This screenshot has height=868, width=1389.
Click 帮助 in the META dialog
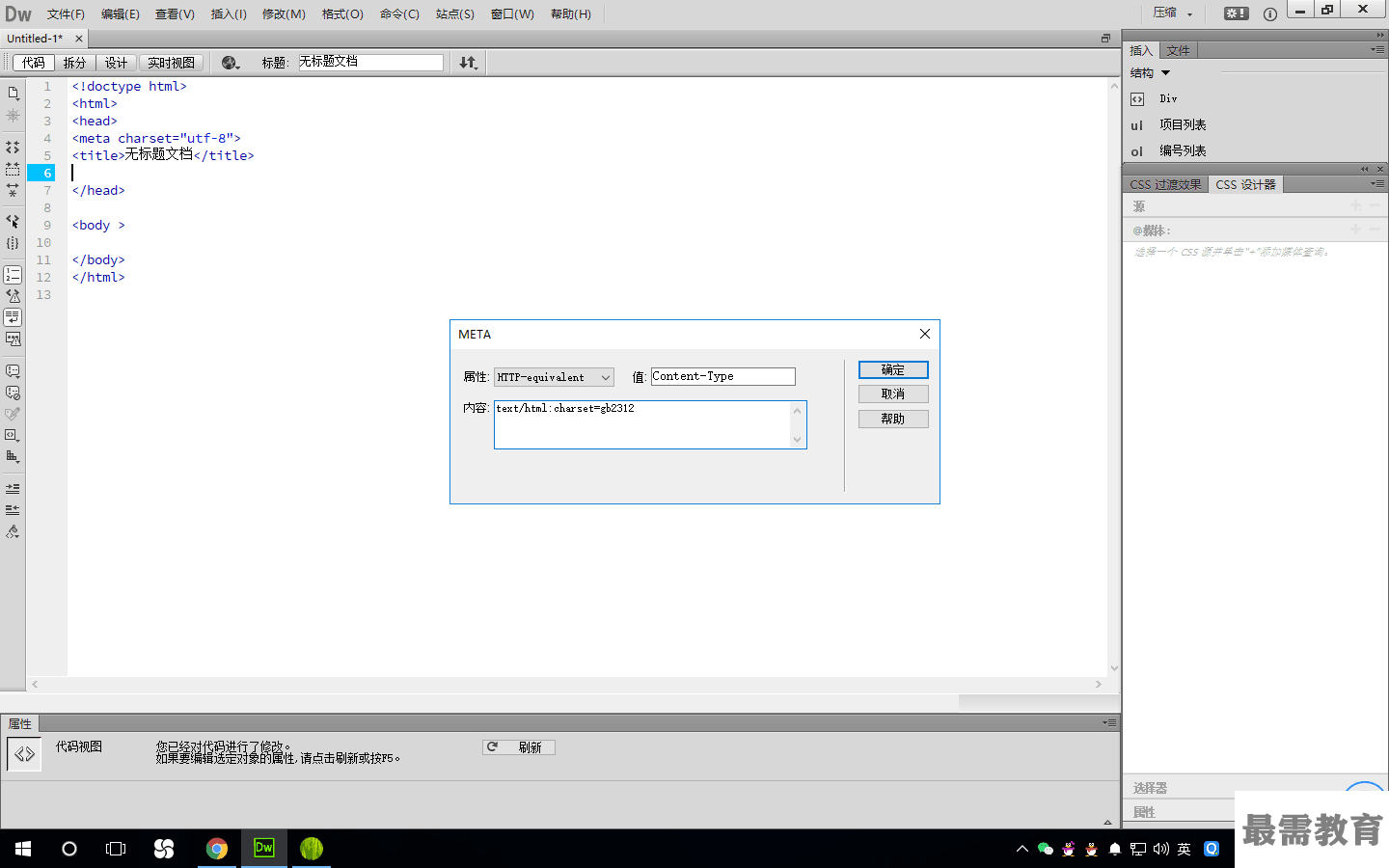click(x=893, y=420)
